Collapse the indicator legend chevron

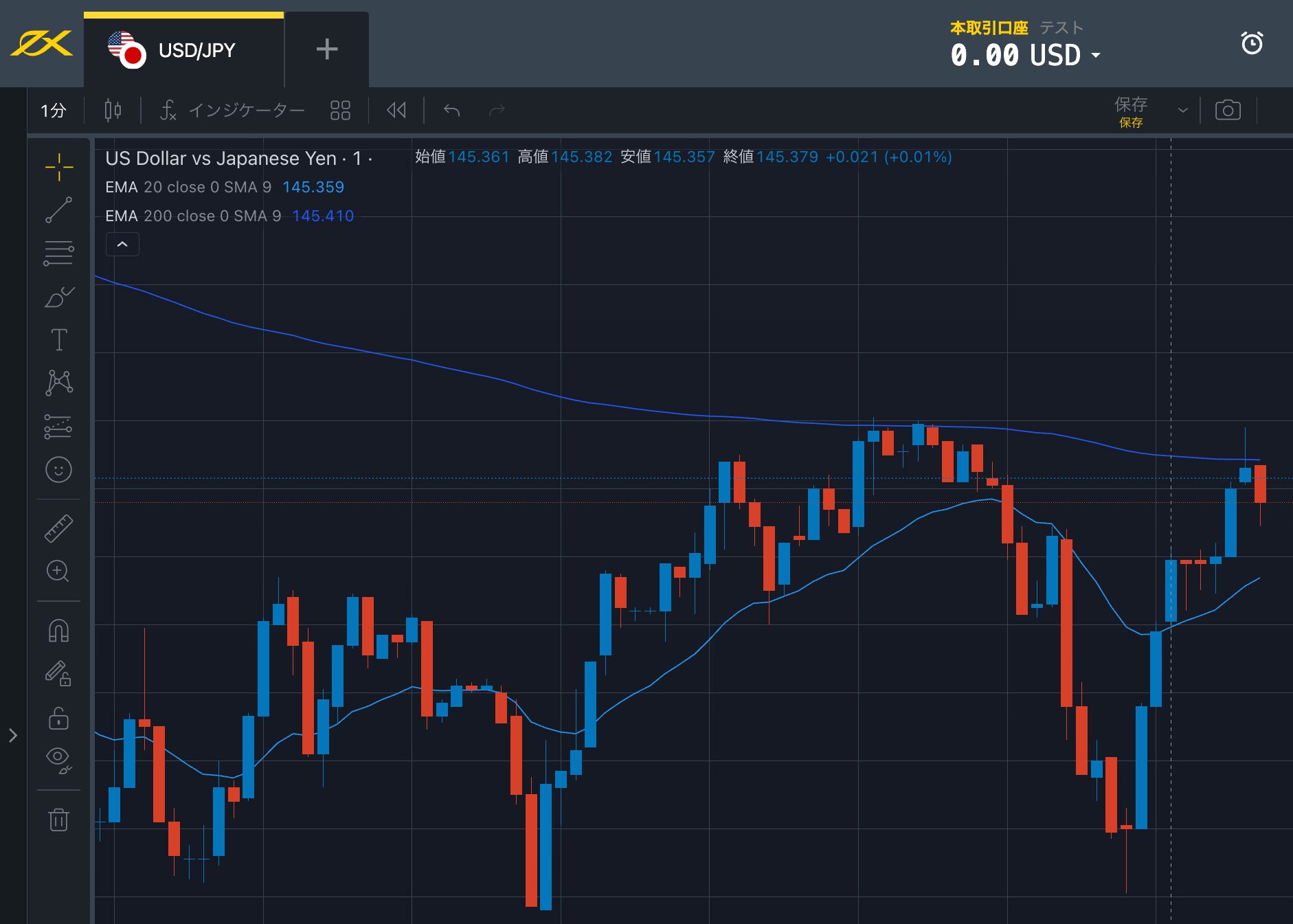122,245
